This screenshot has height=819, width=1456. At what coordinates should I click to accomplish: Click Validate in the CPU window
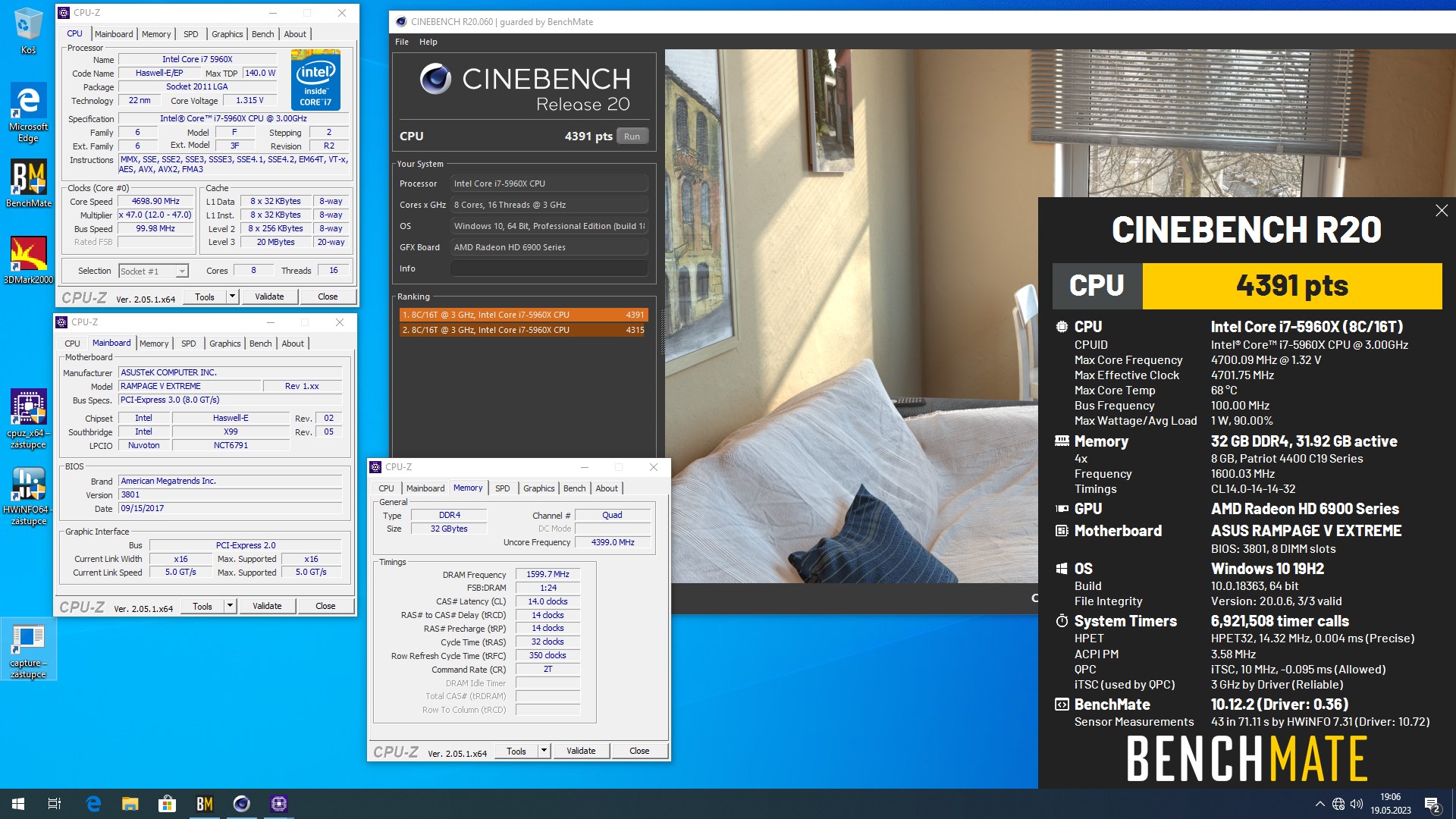[x=269, y=297]
